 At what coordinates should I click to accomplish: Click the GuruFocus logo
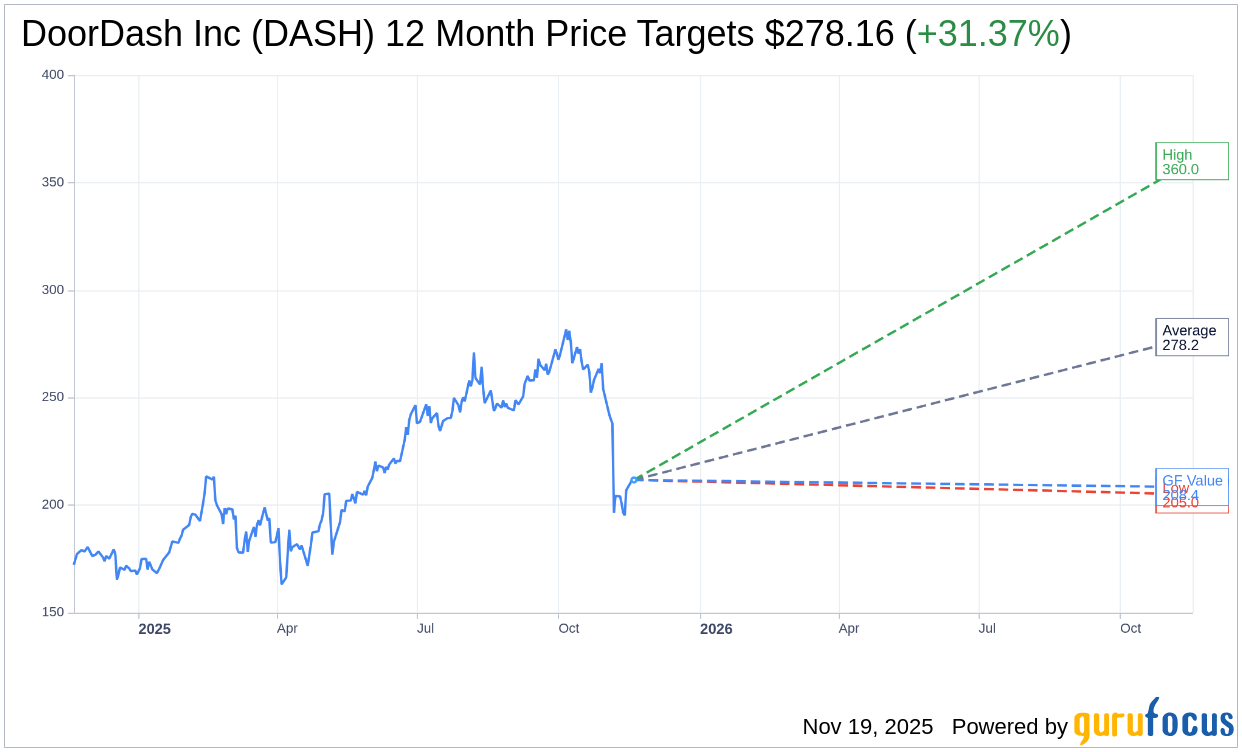click(1153, 722)
